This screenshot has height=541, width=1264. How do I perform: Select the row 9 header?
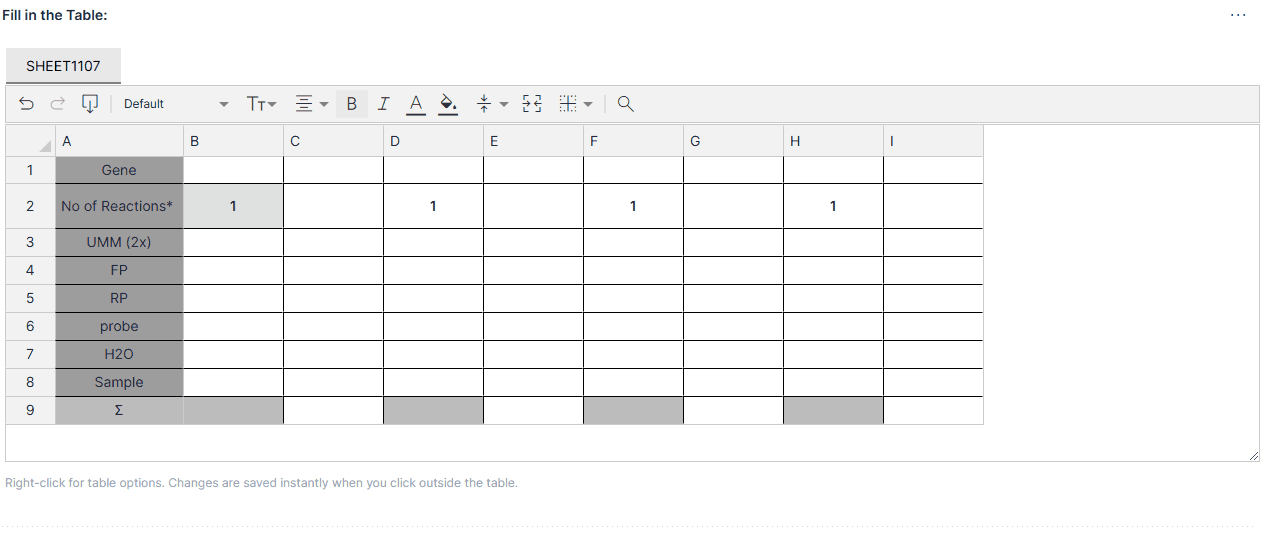pyautogui.click(x=30, y=410)
